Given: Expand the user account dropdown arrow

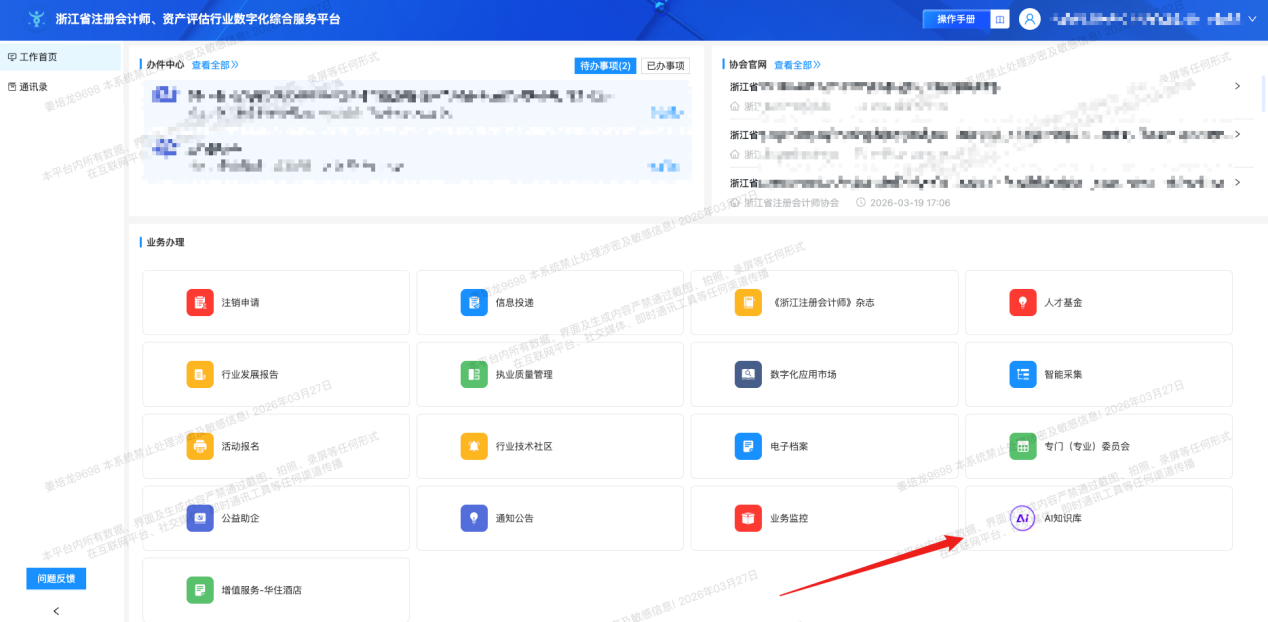Looking at the screenshot, I should [1252, 19].
